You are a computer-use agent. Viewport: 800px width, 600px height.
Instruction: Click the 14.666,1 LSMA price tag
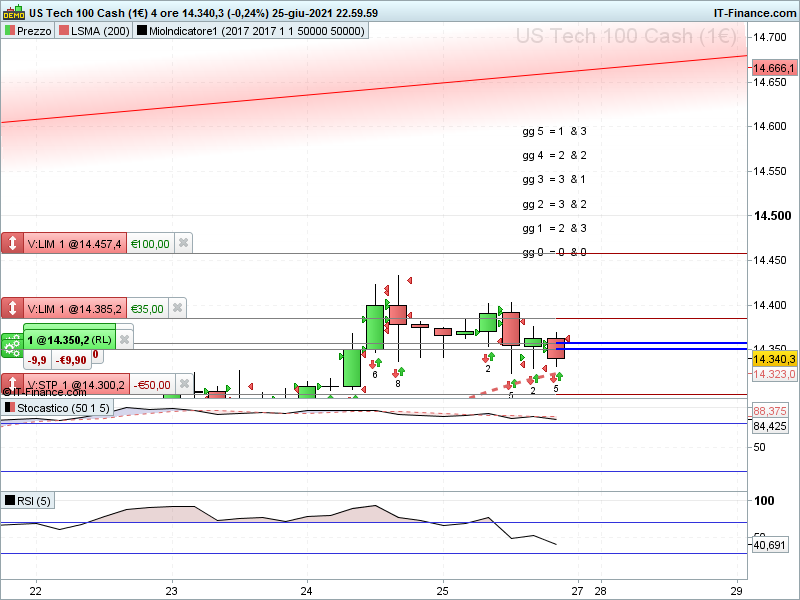point(774,68)
